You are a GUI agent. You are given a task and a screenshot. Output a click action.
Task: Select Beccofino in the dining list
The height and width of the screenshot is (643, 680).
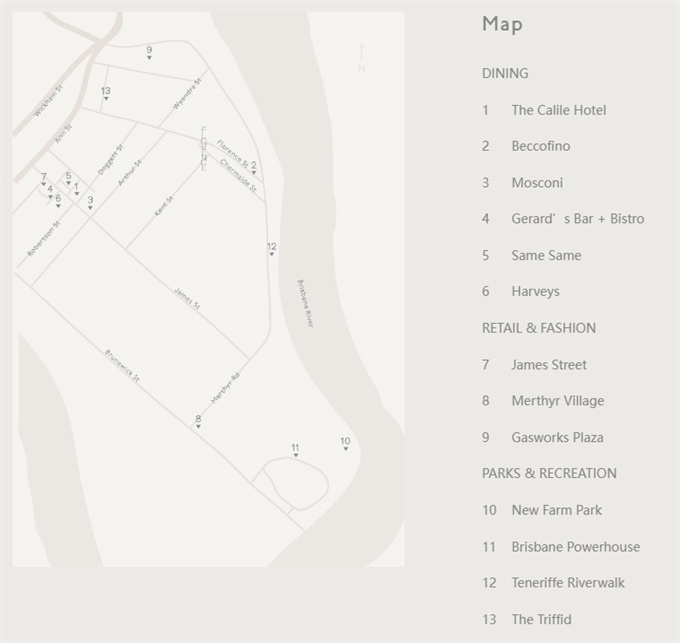tap(540, 146)
